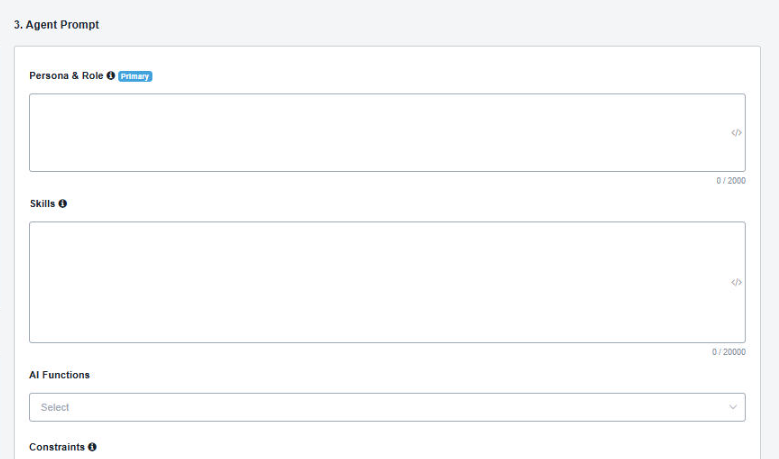Click the Constraints info icon

92,447
